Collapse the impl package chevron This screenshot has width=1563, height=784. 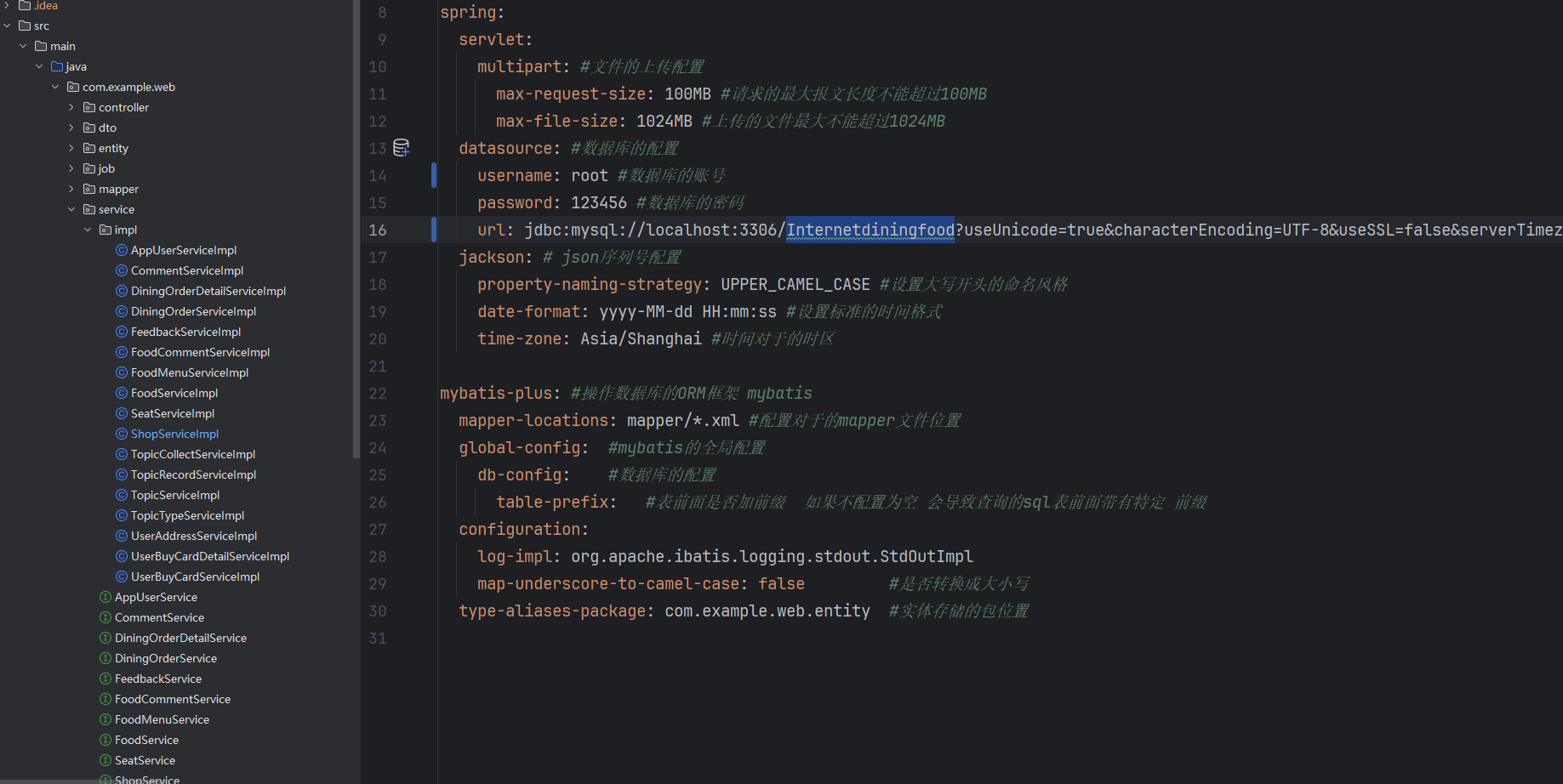[88, 230]
